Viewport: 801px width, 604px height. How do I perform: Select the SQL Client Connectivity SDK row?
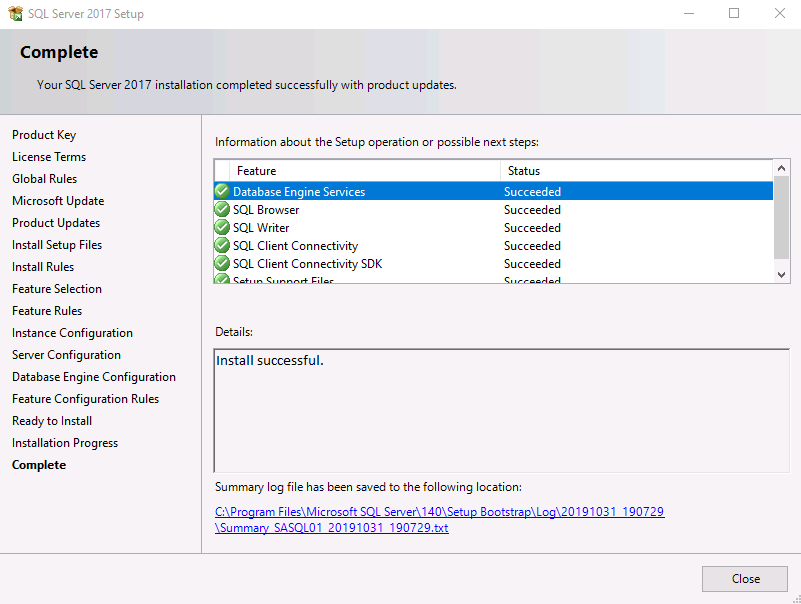point(493,264)
